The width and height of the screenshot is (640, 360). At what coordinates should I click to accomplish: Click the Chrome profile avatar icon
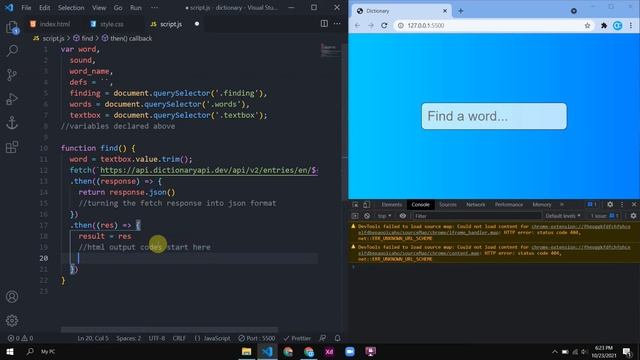click(618, 25)
